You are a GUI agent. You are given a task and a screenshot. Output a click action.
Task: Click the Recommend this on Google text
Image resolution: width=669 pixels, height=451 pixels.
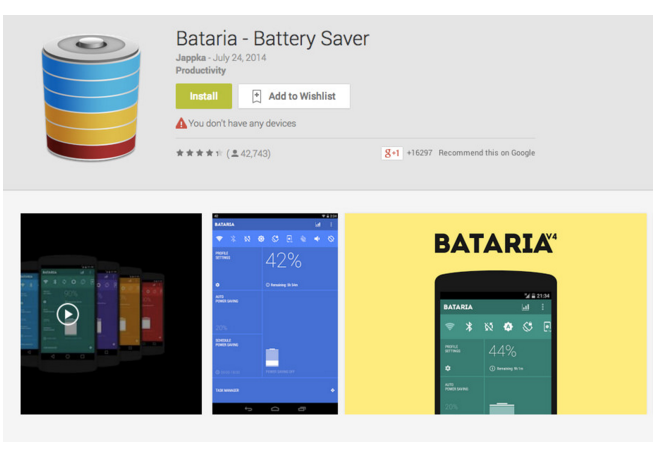point(486,153)
